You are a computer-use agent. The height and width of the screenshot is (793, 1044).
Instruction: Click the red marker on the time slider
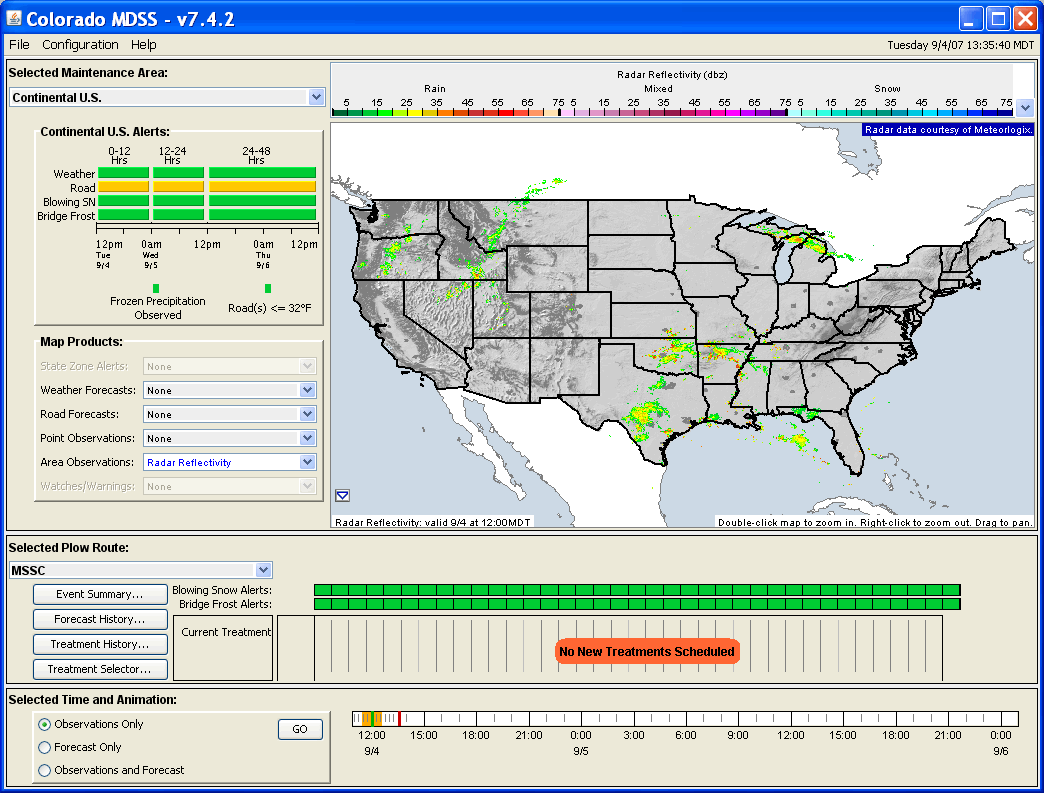[399, 718]
